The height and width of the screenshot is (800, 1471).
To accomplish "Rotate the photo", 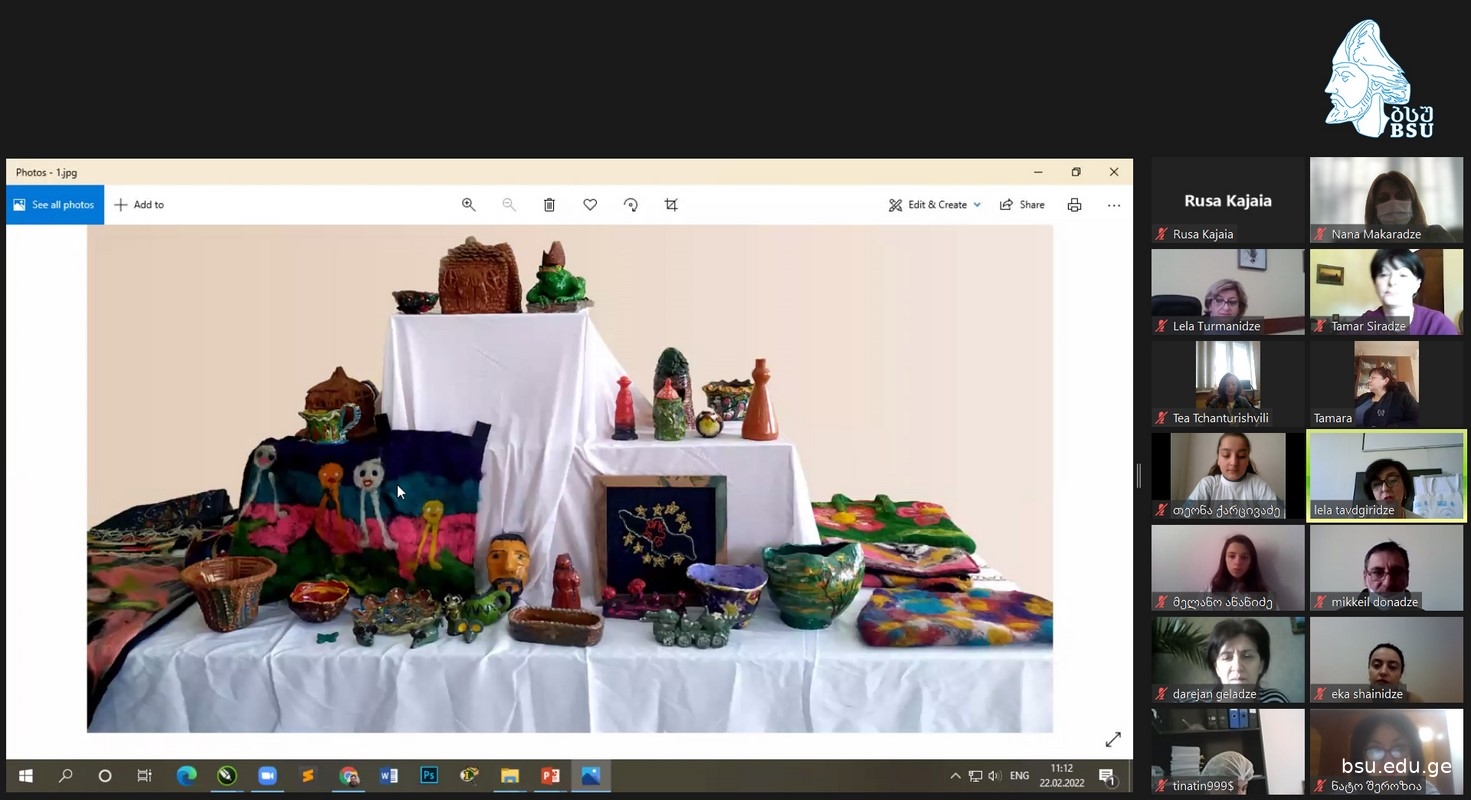I will pos(631,205).
